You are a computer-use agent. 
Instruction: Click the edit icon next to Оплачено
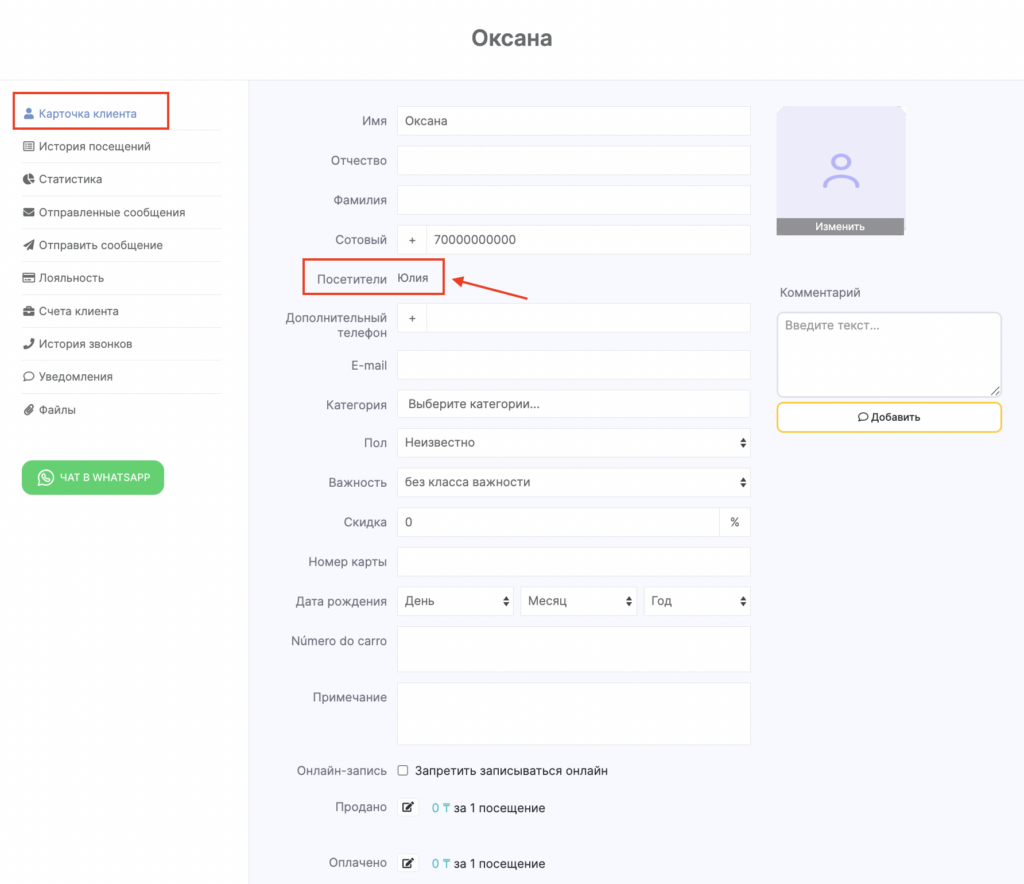[x=408, y=863]
